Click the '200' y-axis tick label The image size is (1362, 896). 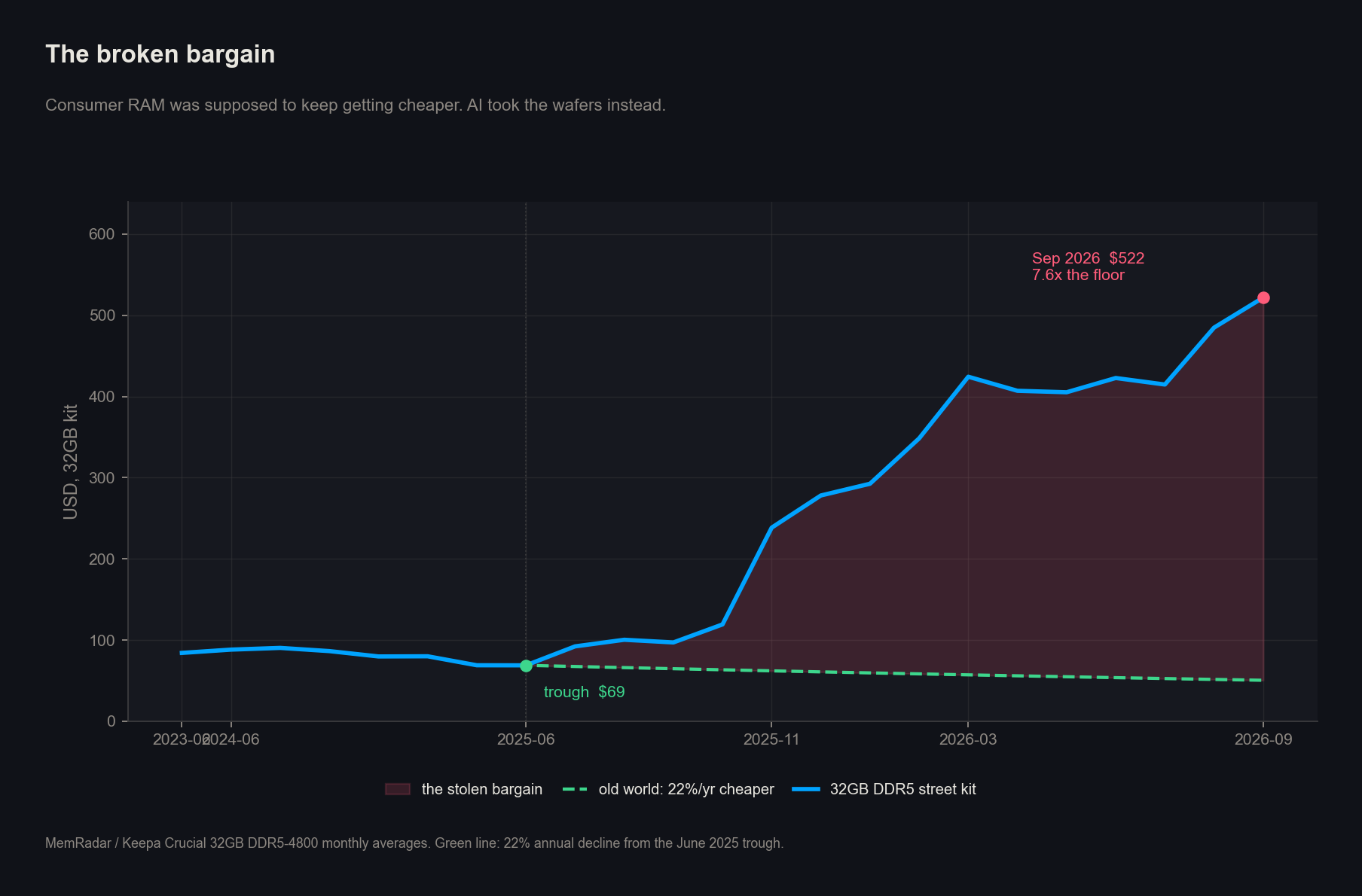pyautogui.click(x=102, y=559)
